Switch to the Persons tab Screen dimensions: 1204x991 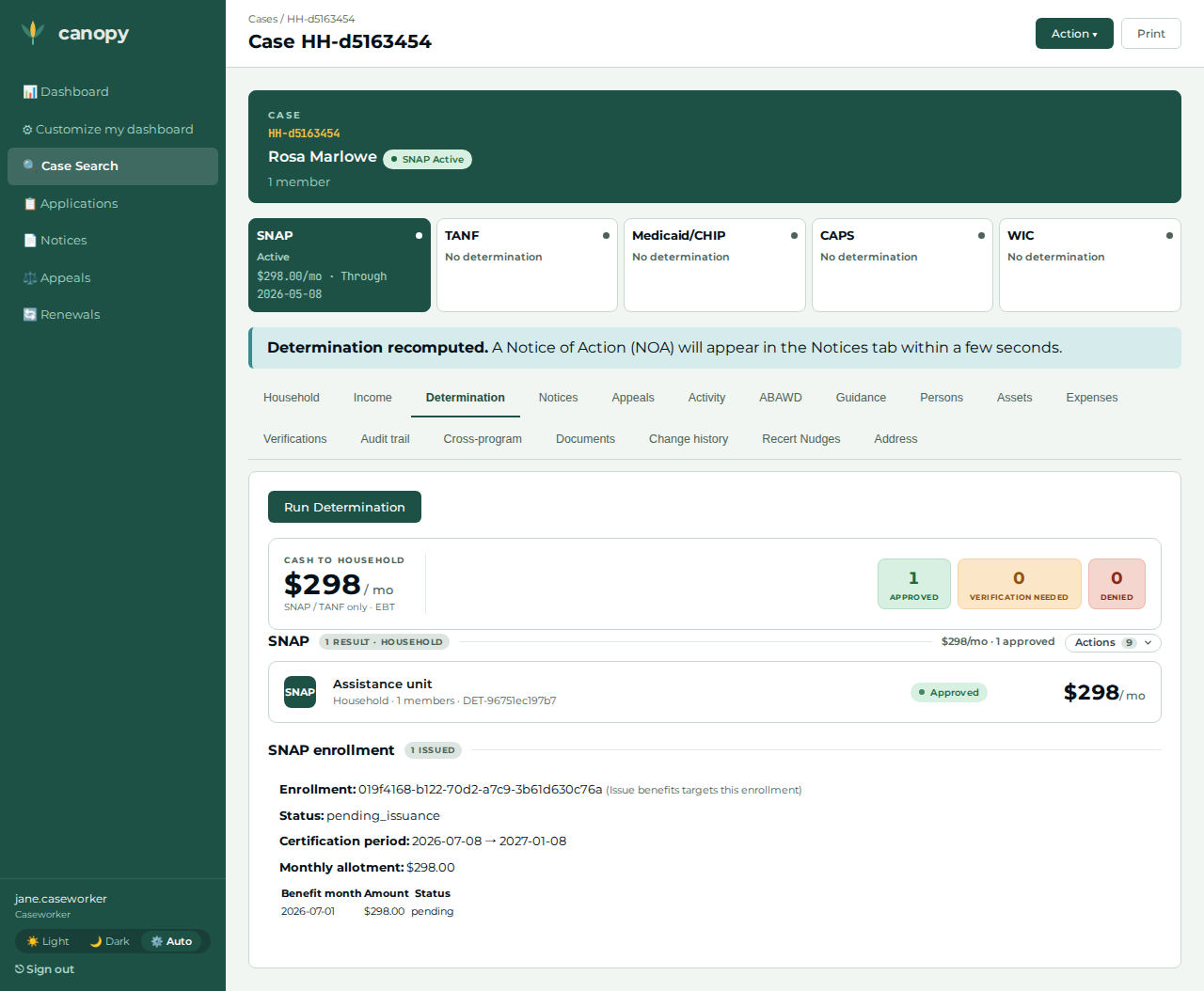942,398
